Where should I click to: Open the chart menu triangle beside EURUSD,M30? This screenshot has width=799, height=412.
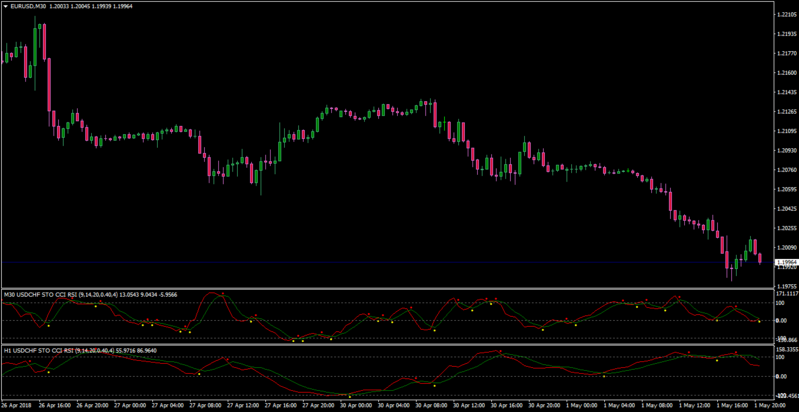(x=6, y=7)
